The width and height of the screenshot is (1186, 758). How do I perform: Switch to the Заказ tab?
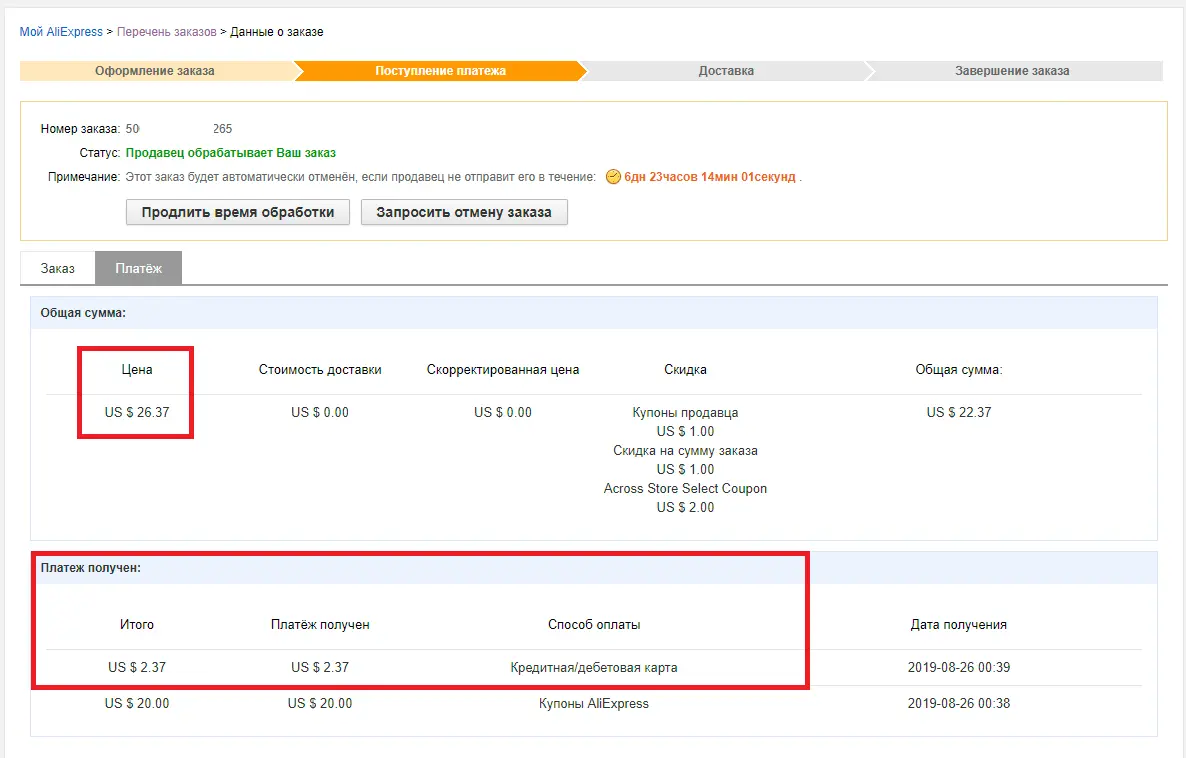pyautogui.click(x=57, y=269)
